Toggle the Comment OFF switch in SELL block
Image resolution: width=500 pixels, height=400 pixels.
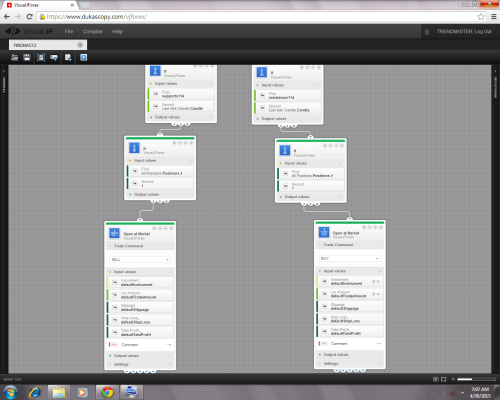113,345
